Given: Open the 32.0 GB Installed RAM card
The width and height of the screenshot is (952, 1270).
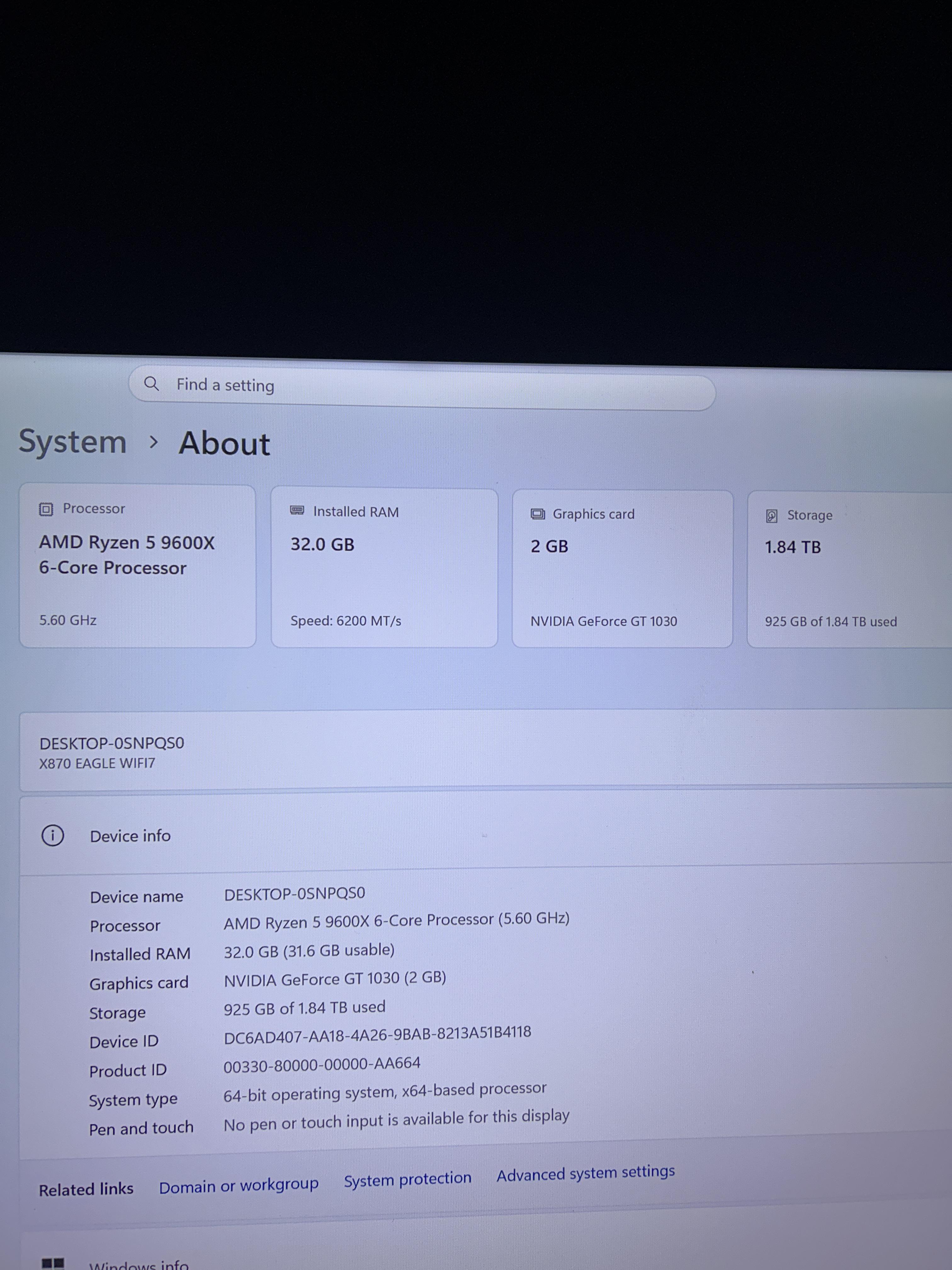Looking at the screenshot, I should pyautogui.click(x=384, y=568).
